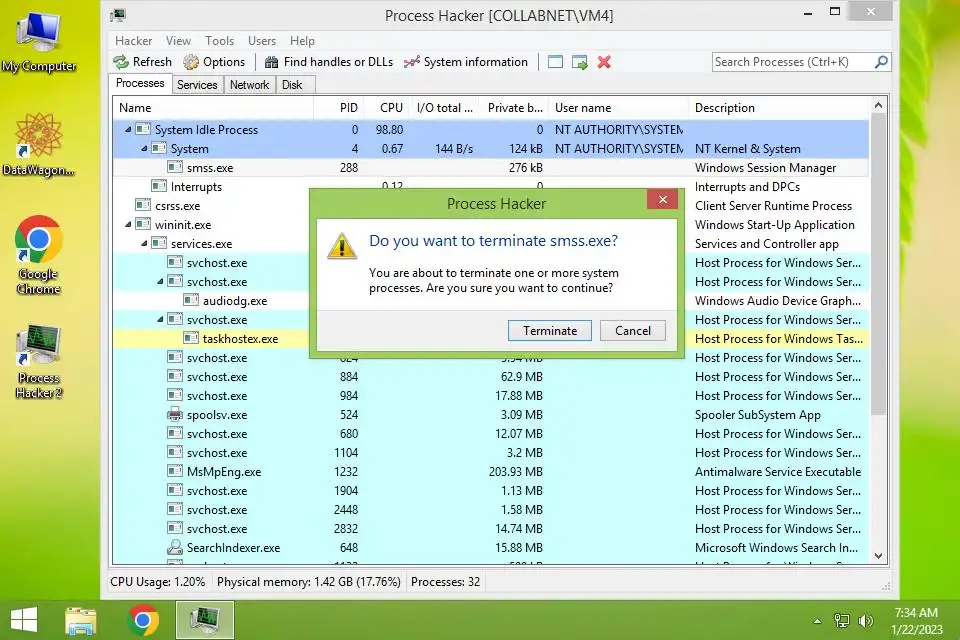Screen dimensions: 960x640
Task: Collapse the System Idle Process tree node
Action: click(128, 129)
